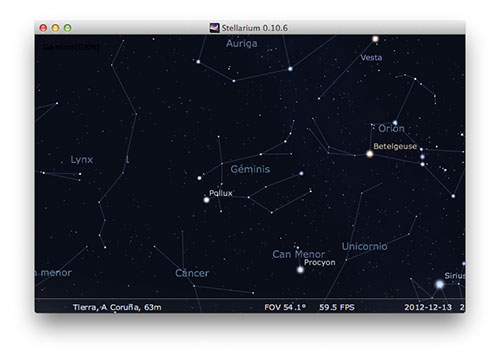Click the yellow minimize window button
Image resolution: width=500 pixels, height=361 pixels.
[55, 28]
